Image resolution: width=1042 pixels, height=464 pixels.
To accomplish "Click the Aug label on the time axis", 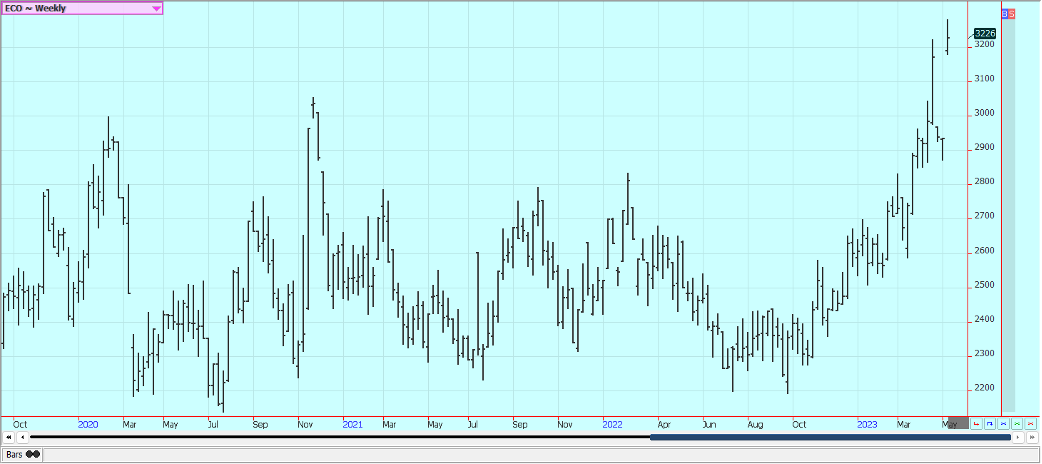I will pyautogui.click(x=755, y=424).
